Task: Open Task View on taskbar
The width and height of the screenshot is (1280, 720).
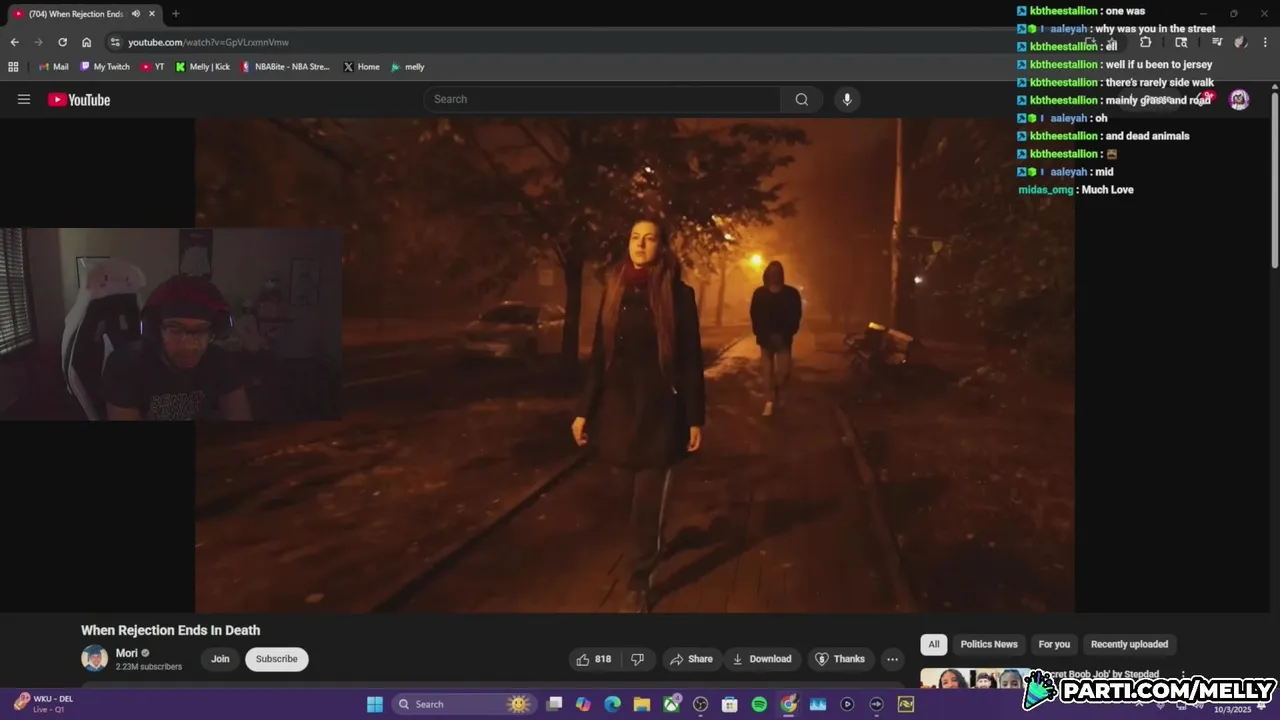Action: point(554,704)
